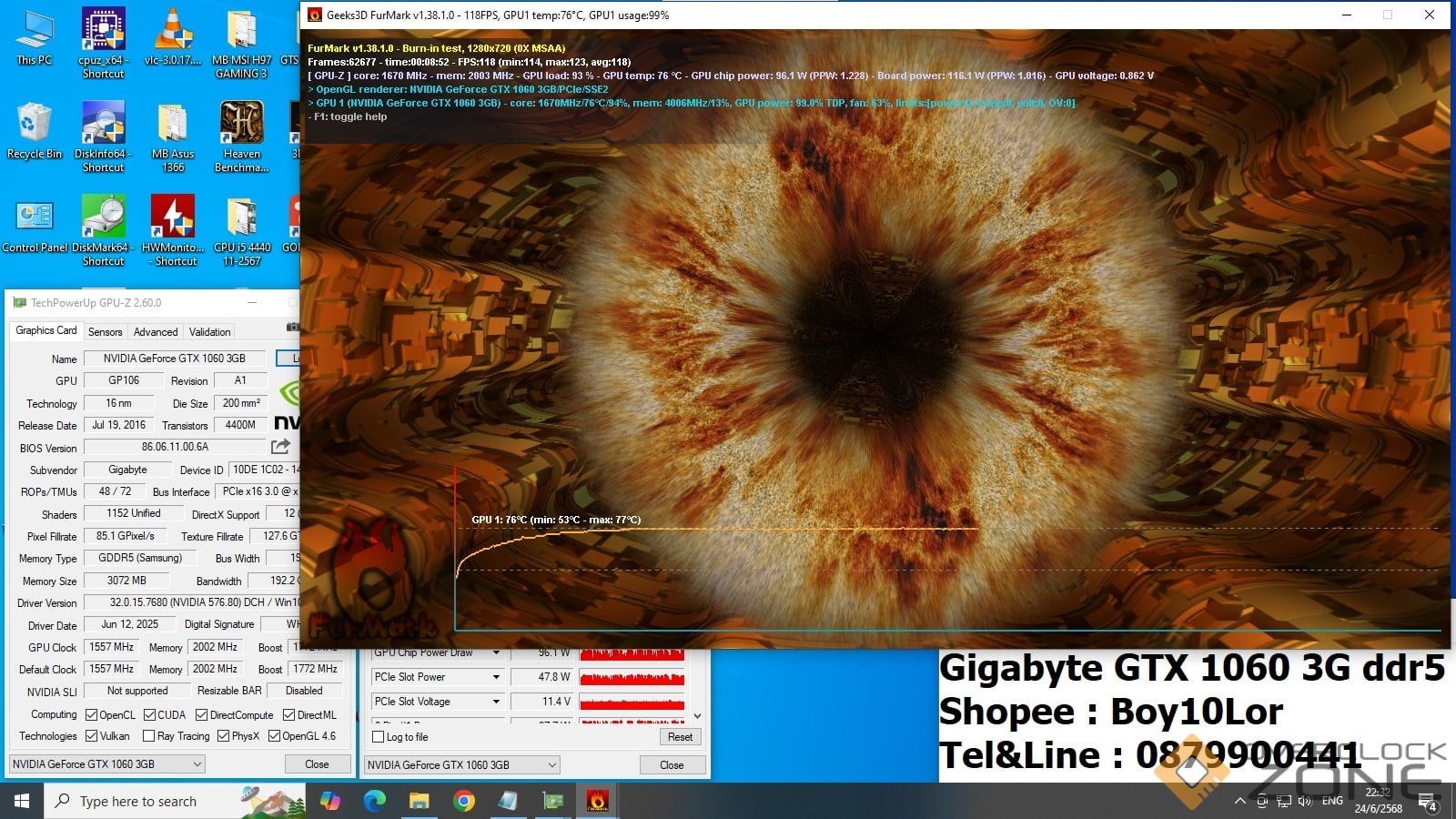Launch cpuz_x64 shortcut on desktop
Screen dimensions: 1456x819
pyautogui.click(x=103, y=43)
